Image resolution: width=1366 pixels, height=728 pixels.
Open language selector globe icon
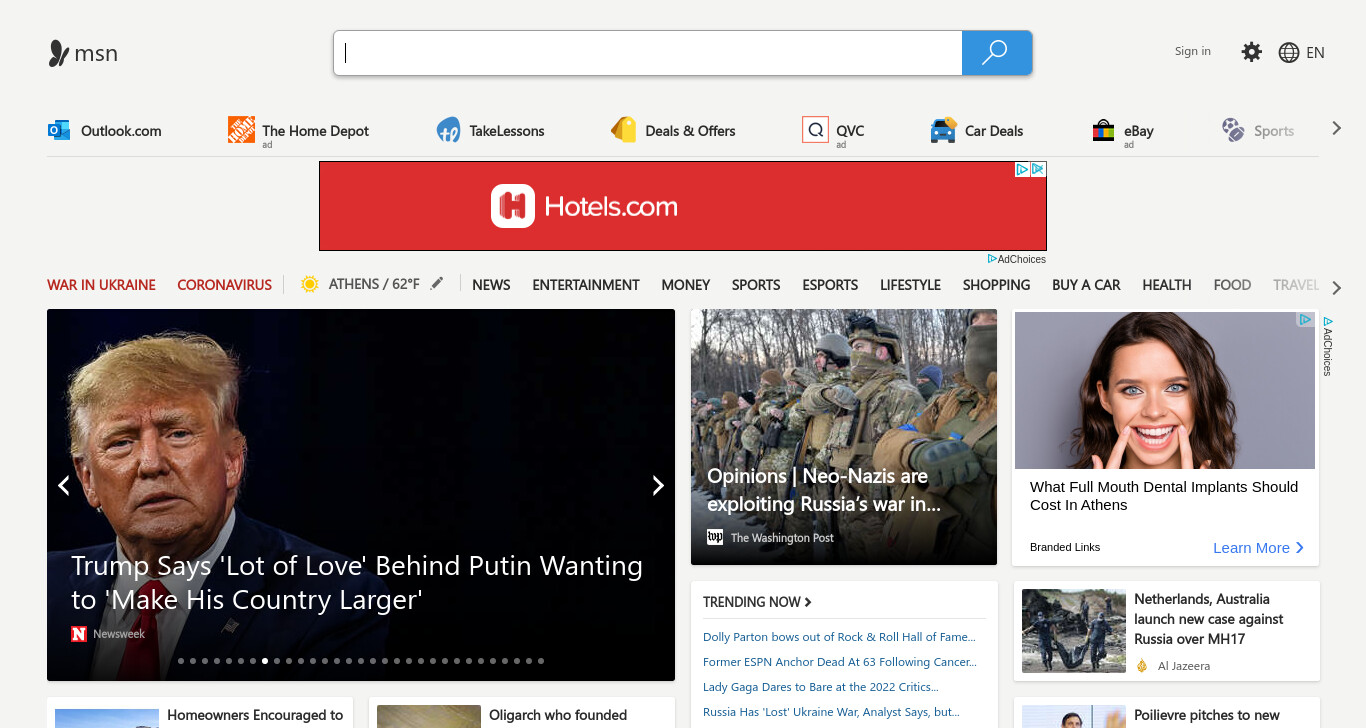1289,53
